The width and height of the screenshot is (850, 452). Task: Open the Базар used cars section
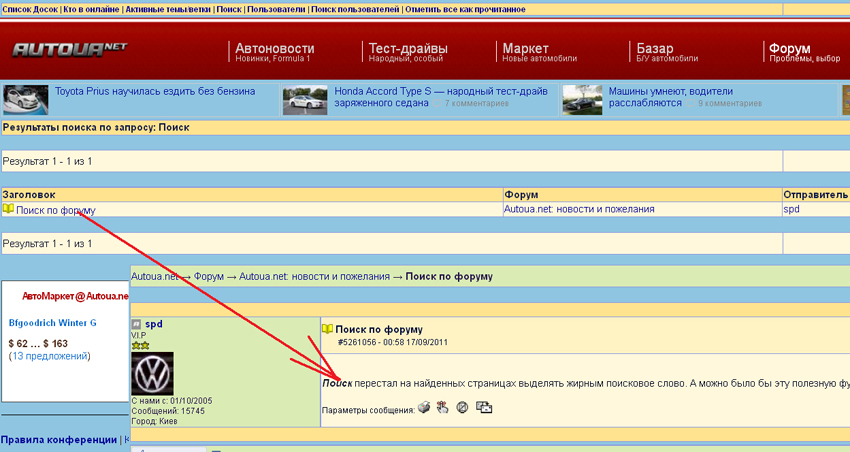(x=654, y=49)
